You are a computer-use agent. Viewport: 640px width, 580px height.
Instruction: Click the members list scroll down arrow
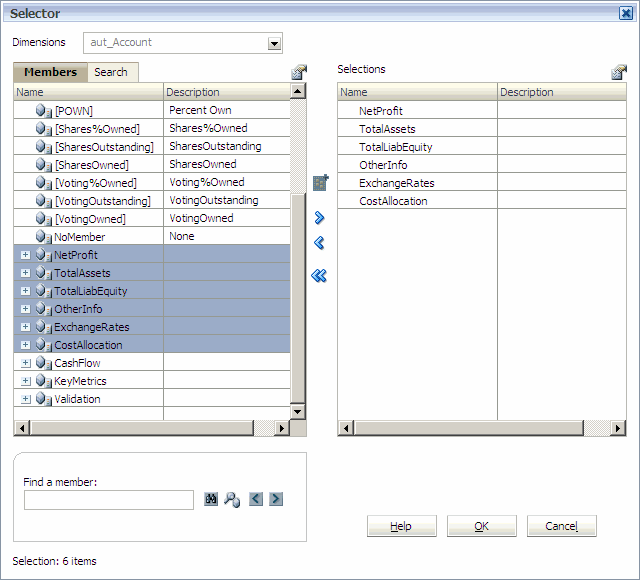click(298, 411)
